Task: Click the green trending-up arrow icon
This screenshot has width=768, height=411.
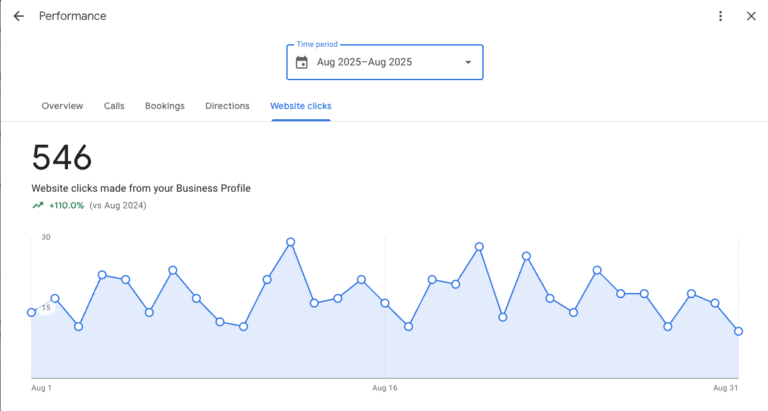Action: [x=38, y=205]
